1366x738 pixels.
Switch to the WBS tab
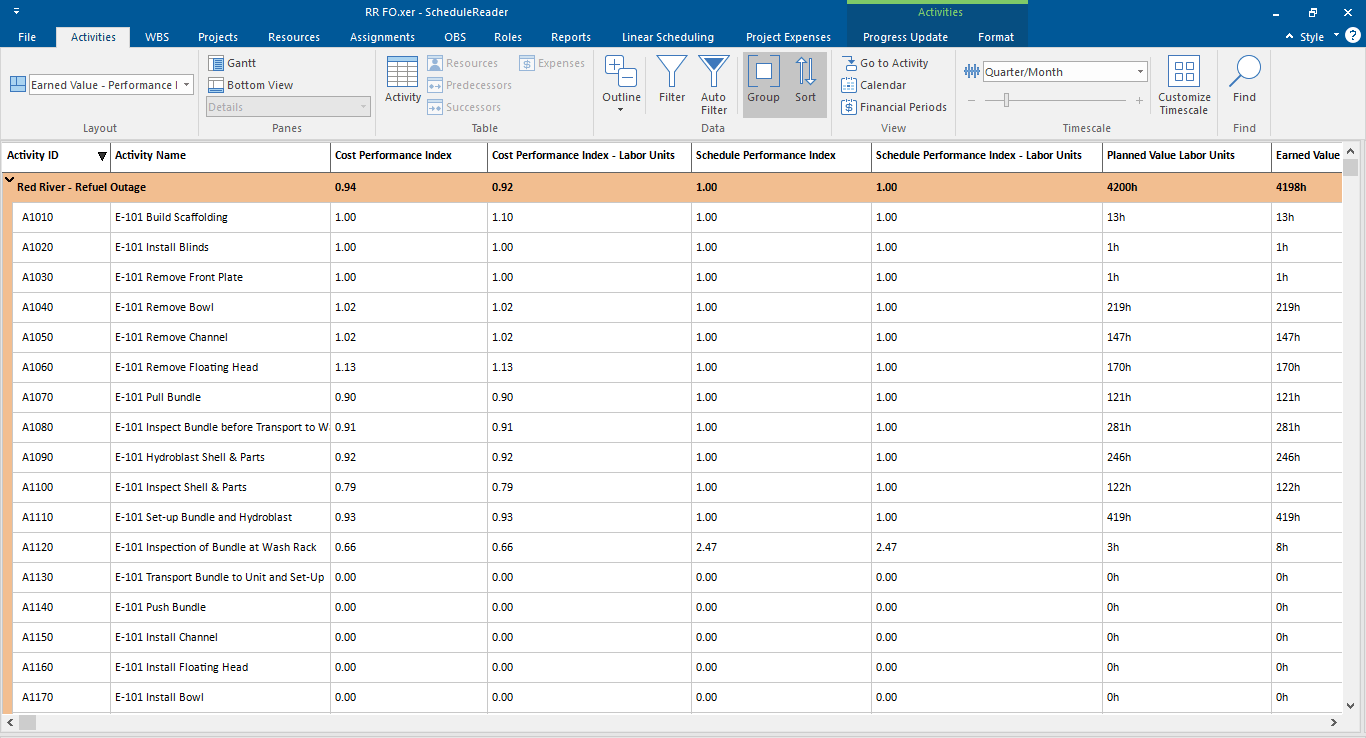[157, 37]
